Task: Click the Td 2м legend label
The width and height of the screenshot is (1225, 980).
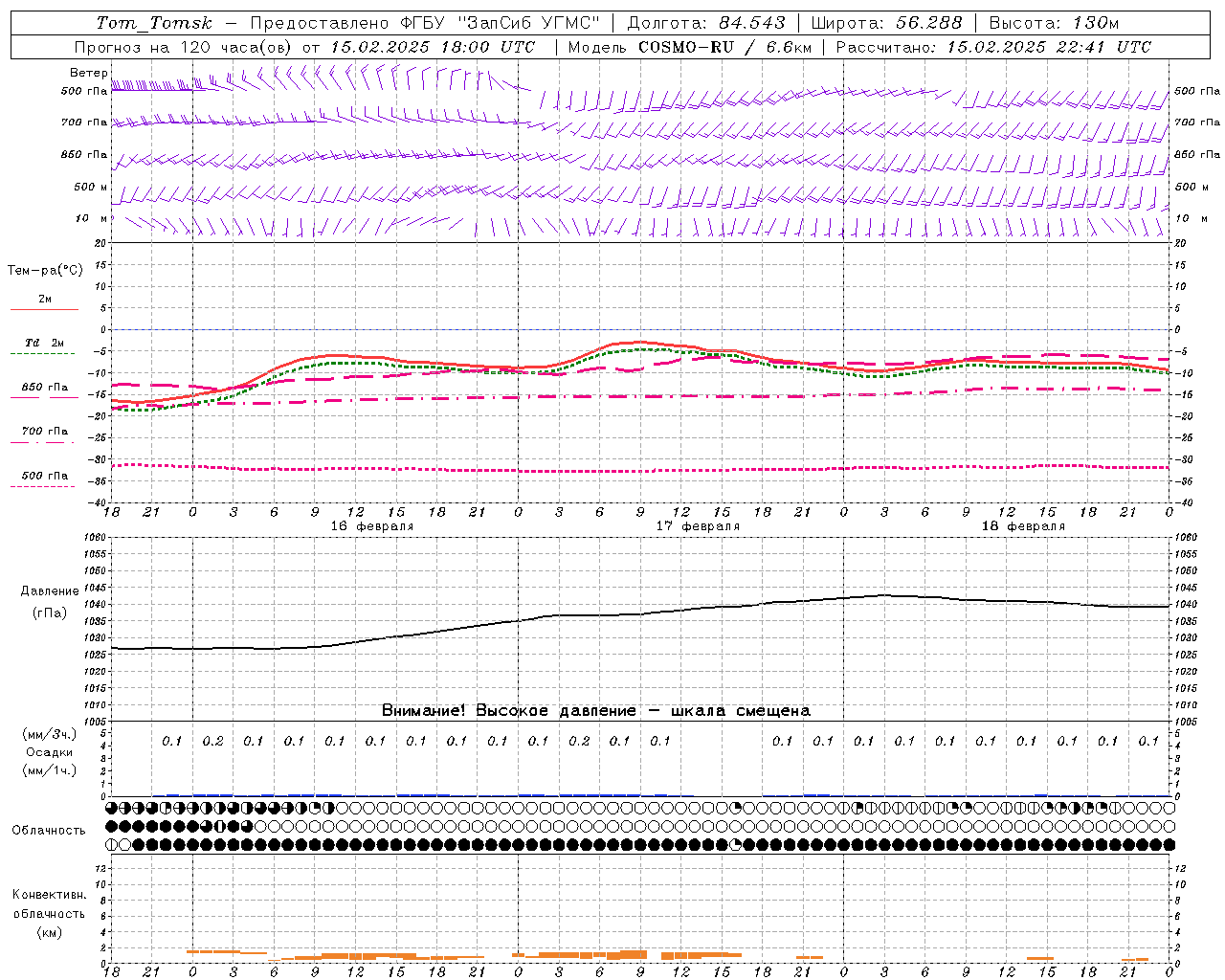Action: (x=45, y=343)
